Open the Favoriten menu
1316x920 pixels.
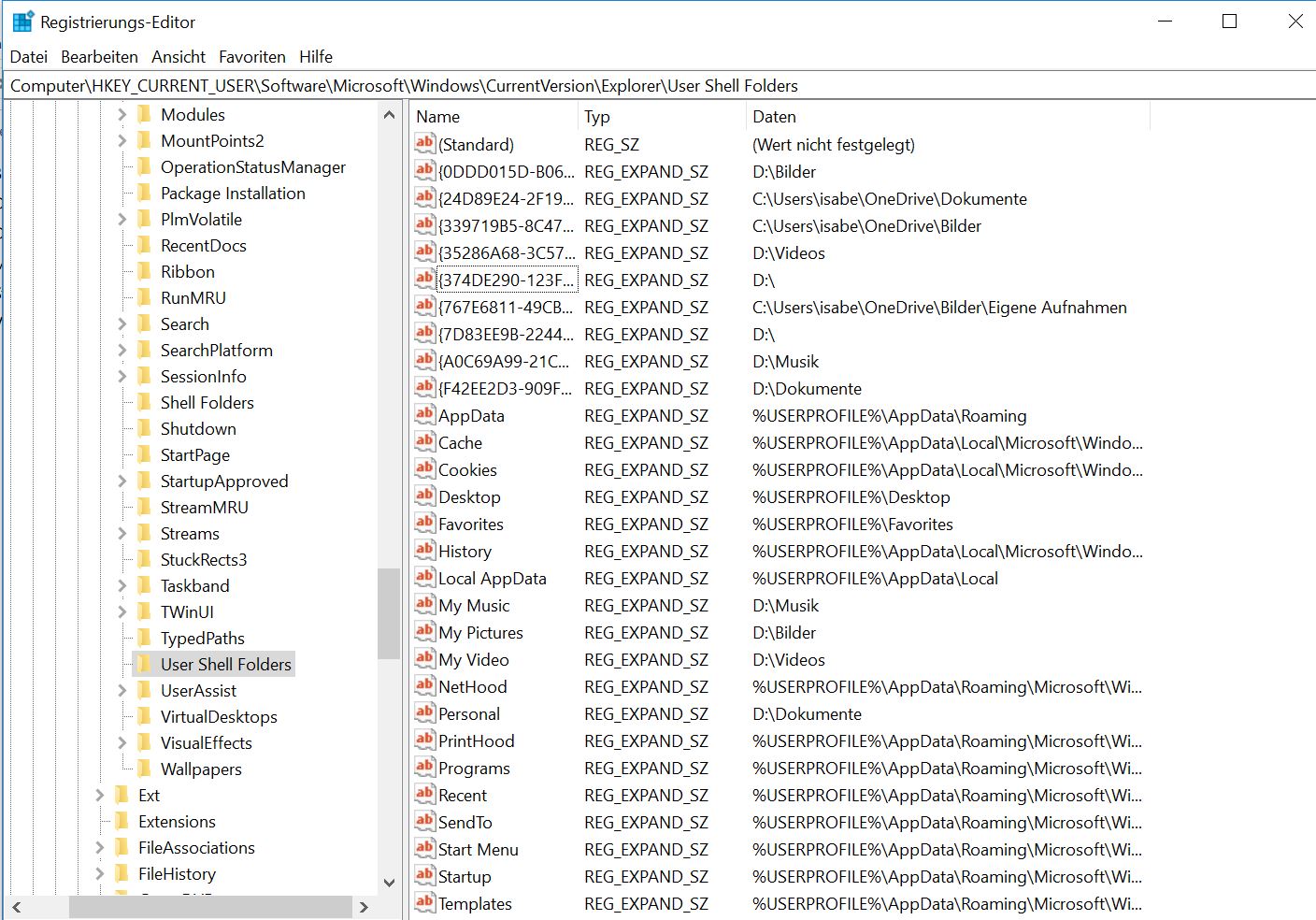[x=252, y=57]
